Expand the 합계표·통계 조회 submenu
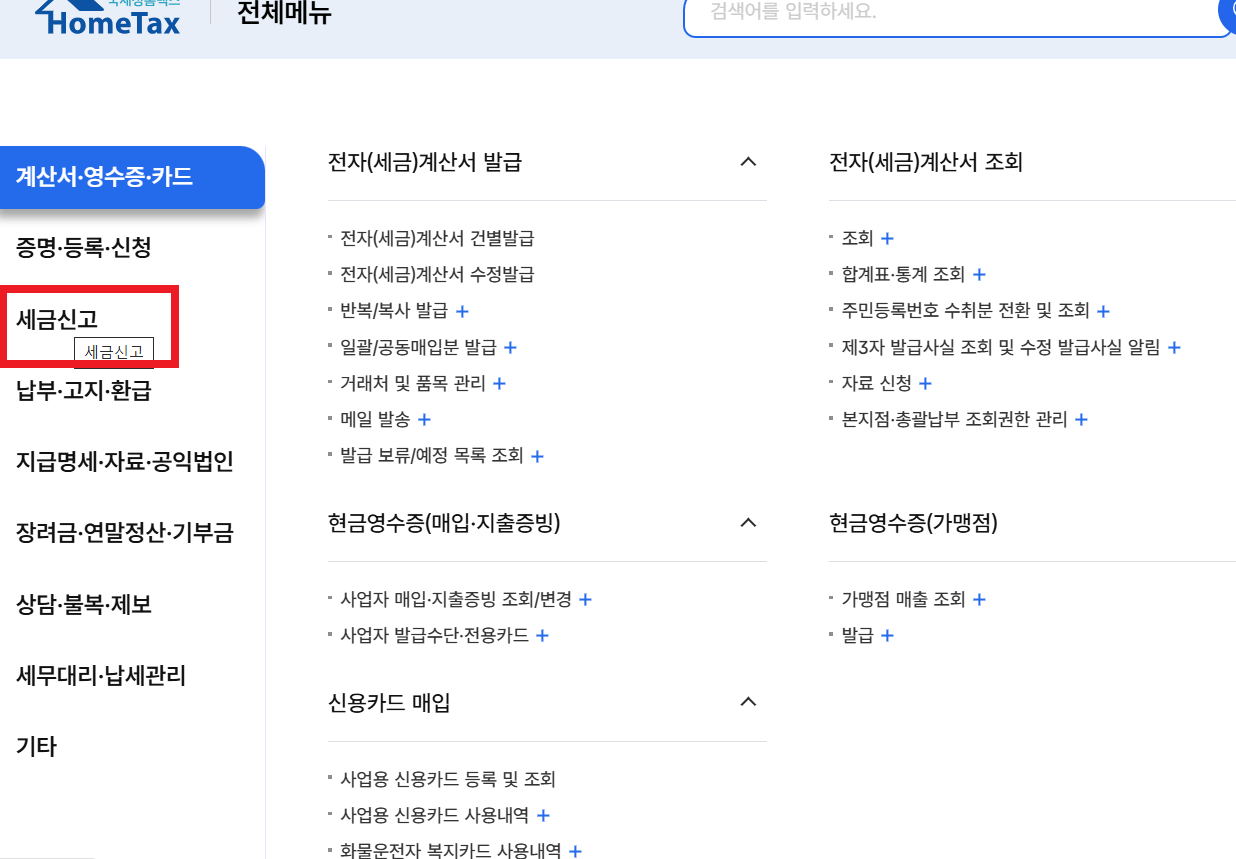This screenshot has height=859, width=1236. pyautogui.click(x=979, y=274)
